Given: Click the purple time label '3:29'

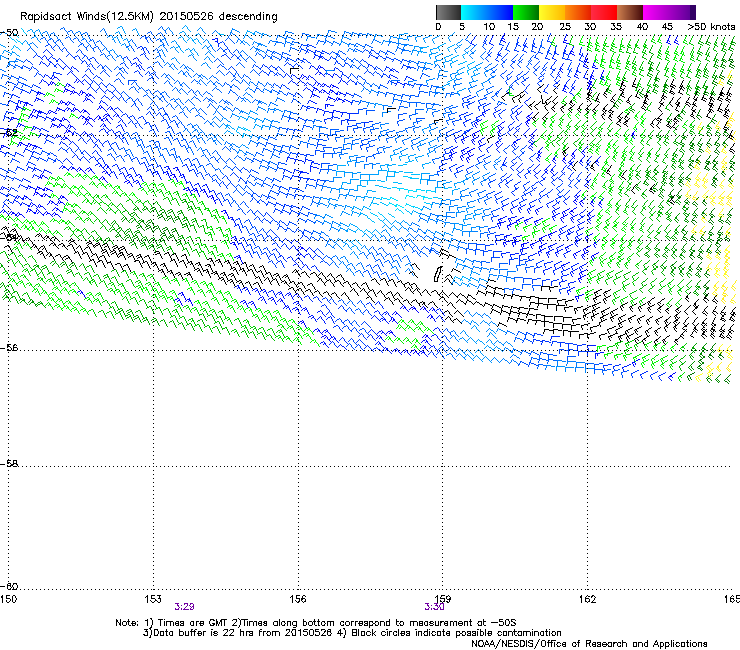Looking at the screenshot, I should [185, 607].
